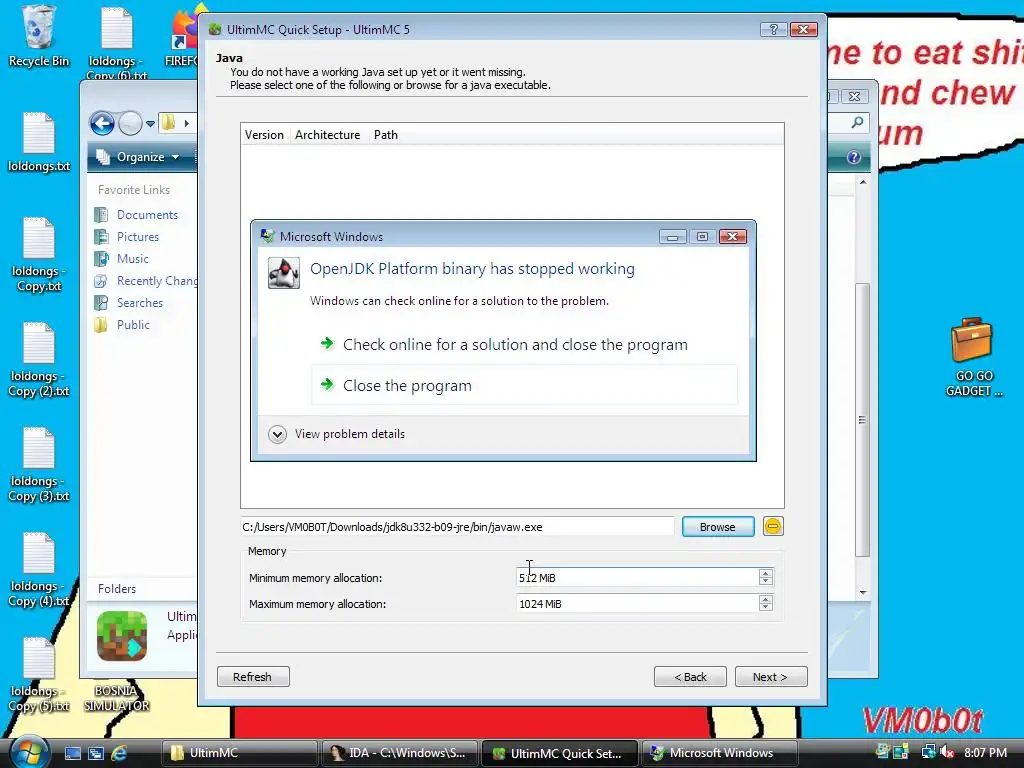Image resolution: width=1024 pixels, height=768 pixels.
Task: Click the Next button in setup wizard
Action: pos(771,677)
